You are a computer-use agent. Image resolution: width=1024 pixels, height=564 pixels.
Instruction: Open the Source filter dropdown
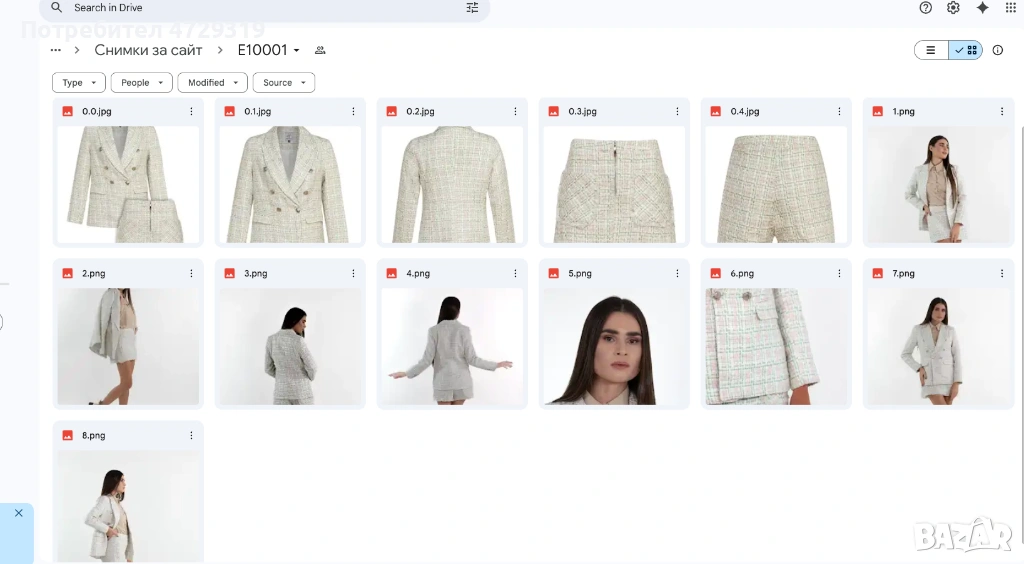283,83
